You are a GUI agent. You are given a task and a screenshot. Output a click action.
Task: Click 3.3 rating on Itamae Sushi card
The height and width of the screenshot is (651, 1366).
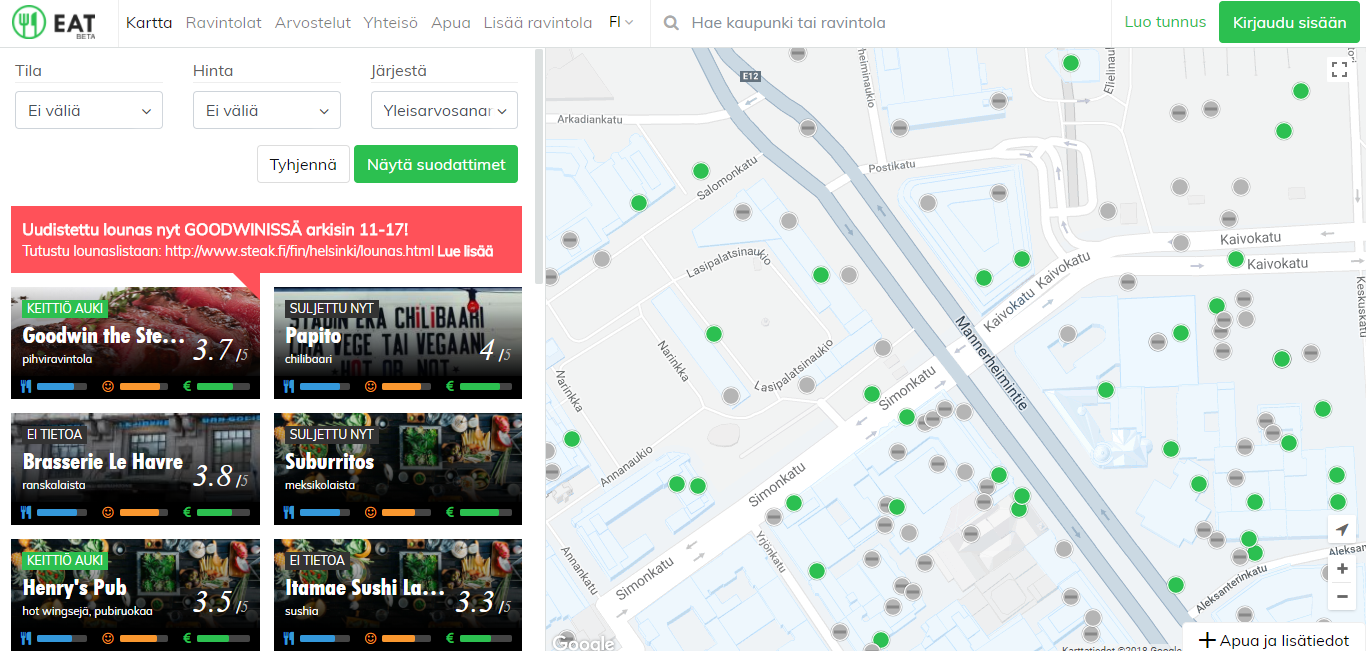point(483,603)
